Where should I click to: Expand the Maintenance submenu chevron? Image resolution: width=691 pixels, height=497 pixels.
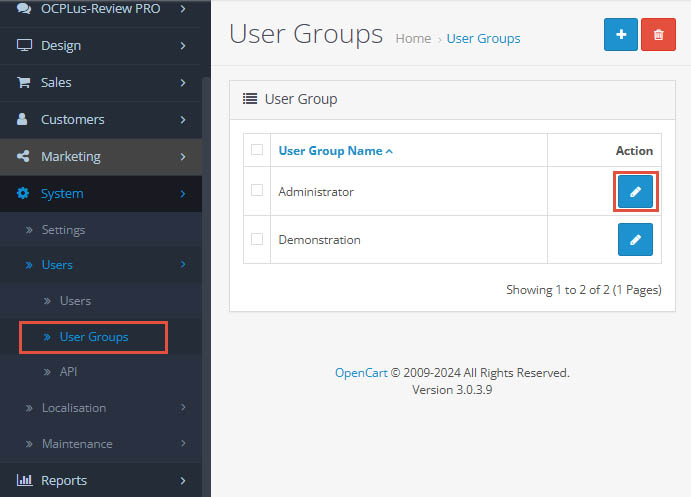click(183, 443)
